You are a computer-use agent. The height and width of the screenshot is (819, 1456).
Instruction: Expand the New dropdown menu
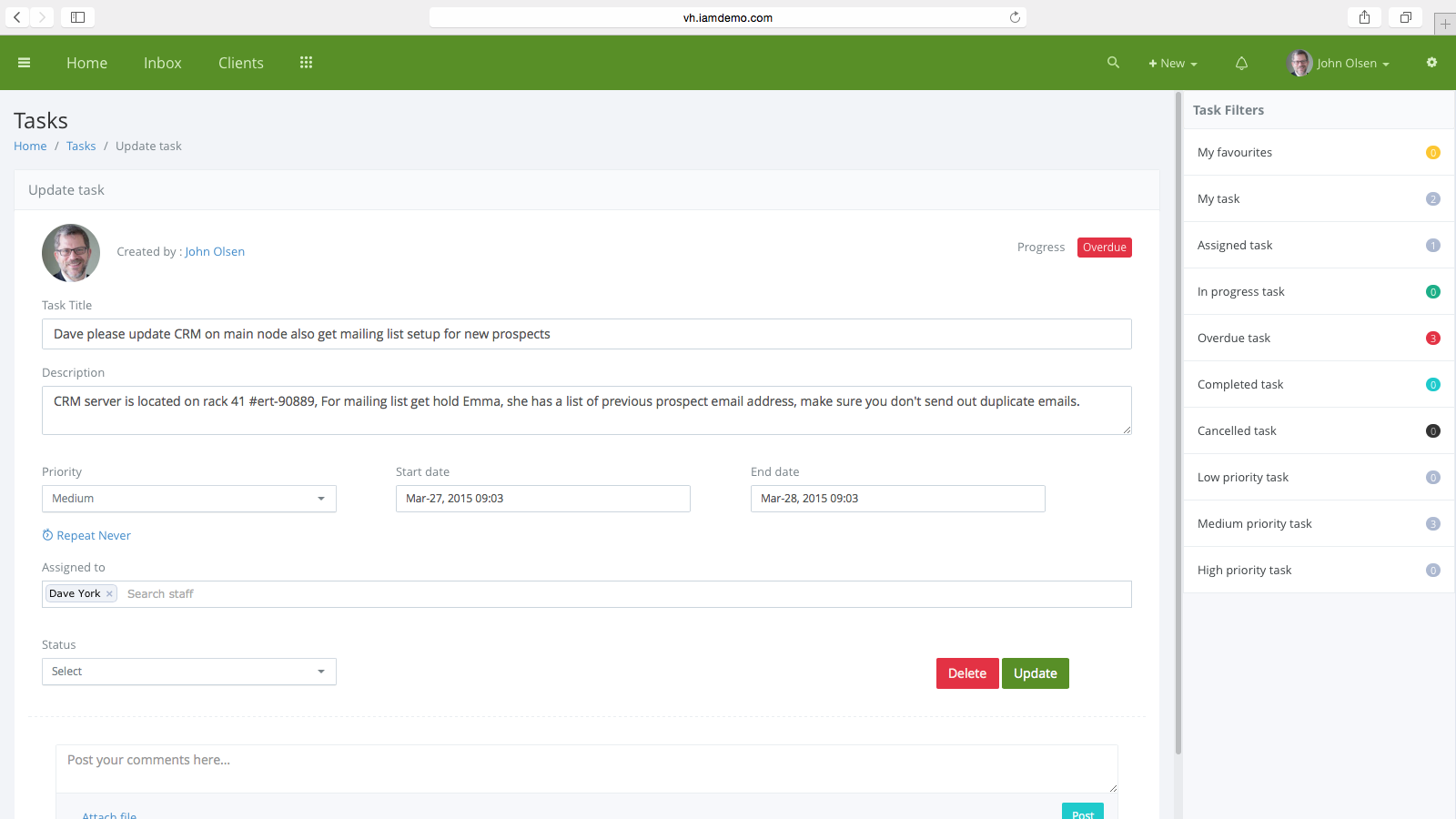[1172, 64]
